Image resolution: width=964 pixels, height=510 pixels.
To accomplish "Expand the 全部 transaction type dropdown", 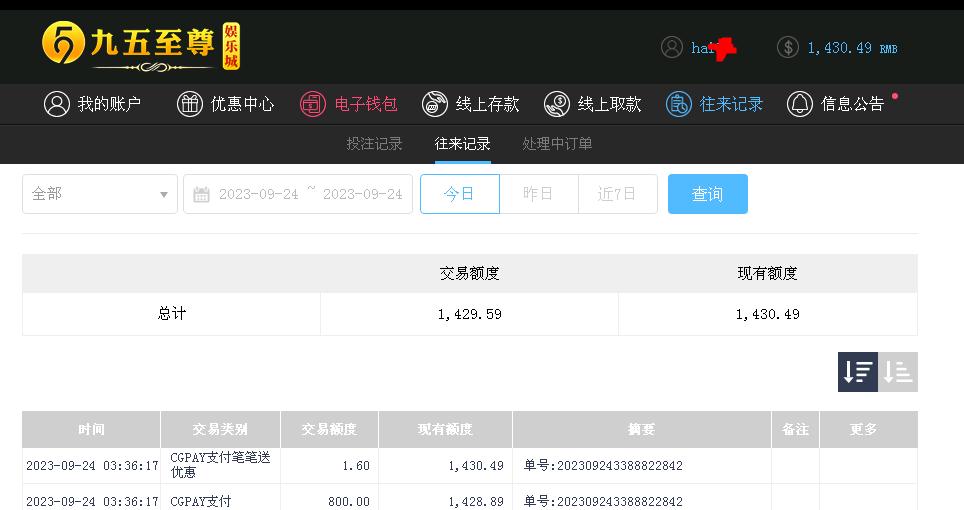I will (100, 194).
